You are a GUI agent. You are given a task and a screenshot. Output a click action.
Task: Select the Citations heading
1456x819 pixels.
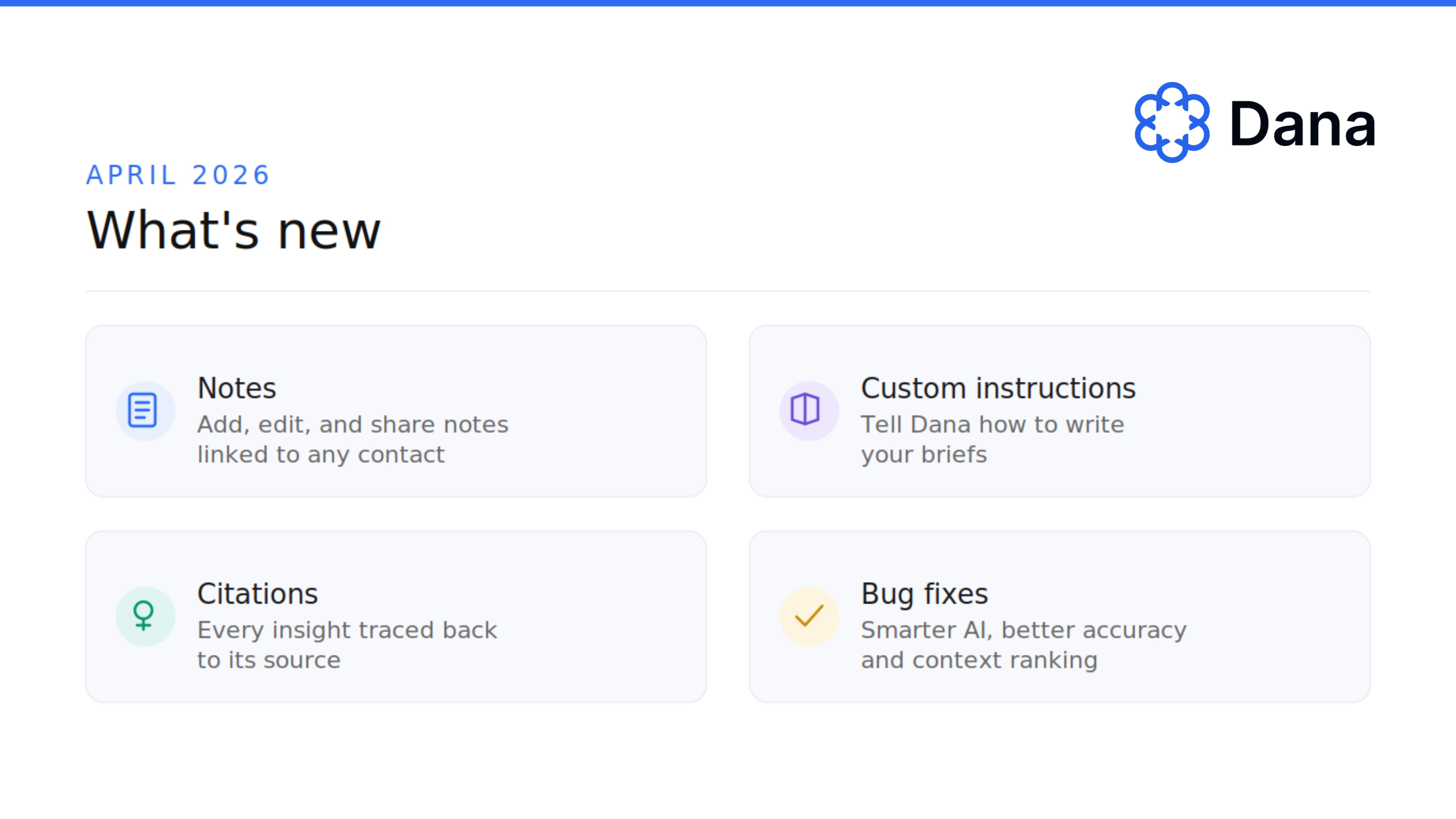(x=258, y=594)
